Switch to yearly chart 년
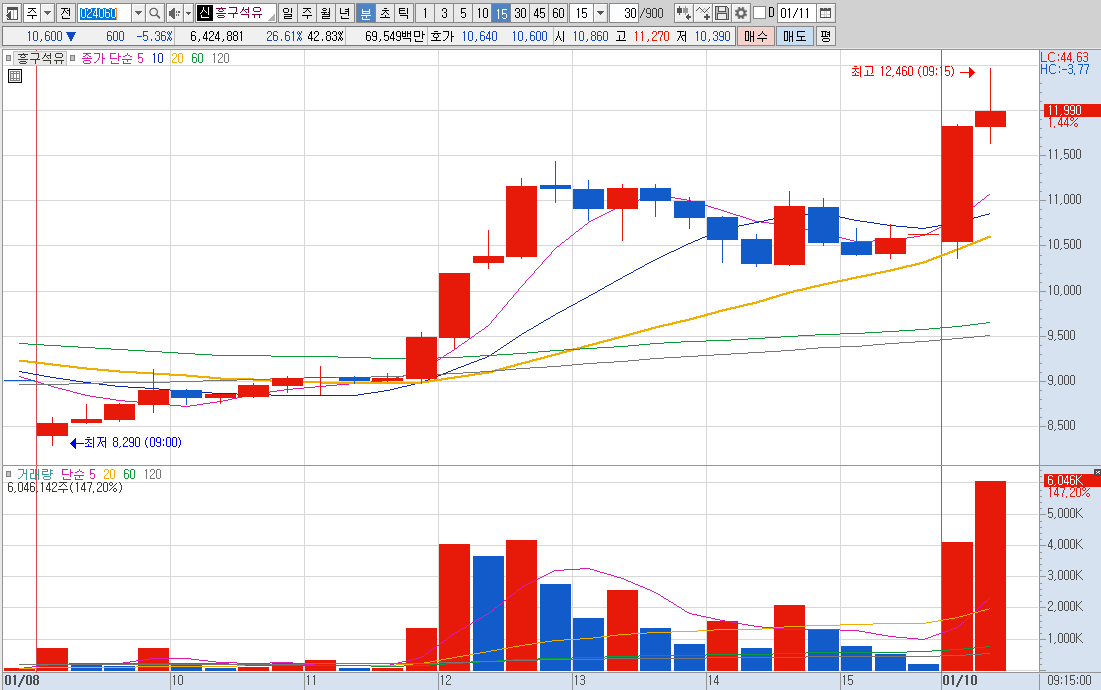 coord(345,13)
